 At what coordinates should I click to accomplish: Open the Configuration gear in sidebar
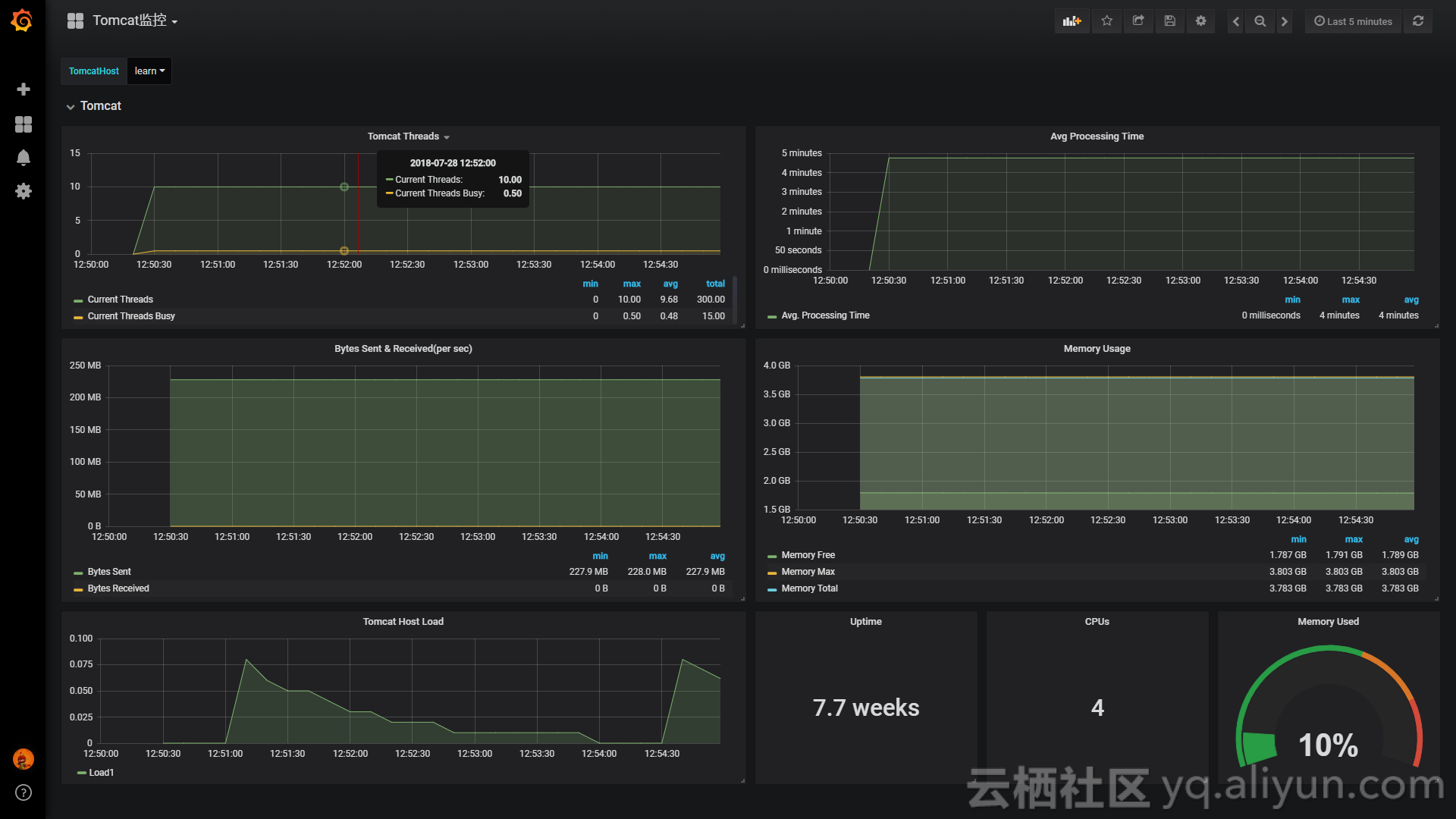tap(24, 191)
